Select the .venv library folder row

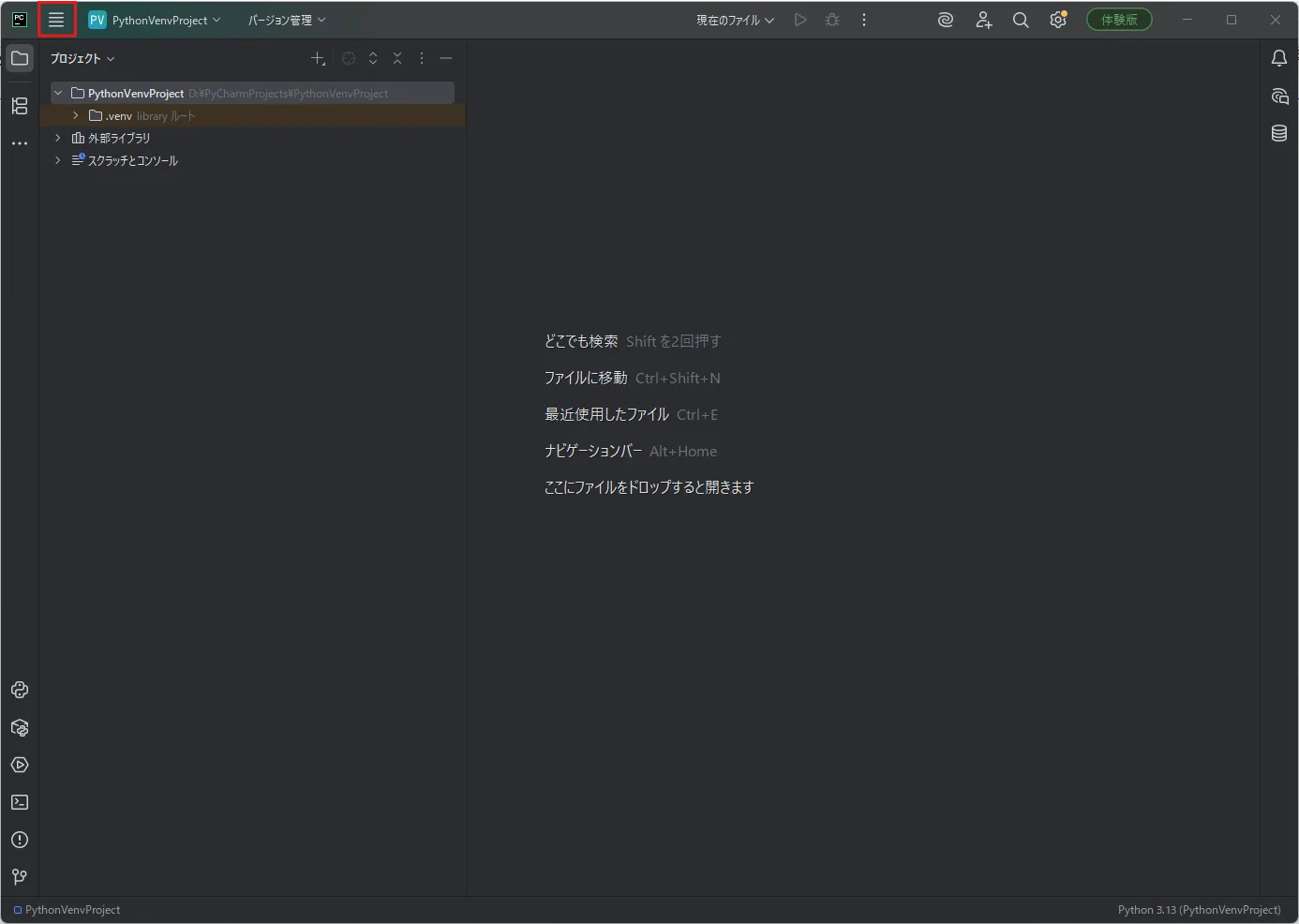click(x=253, y=115)
